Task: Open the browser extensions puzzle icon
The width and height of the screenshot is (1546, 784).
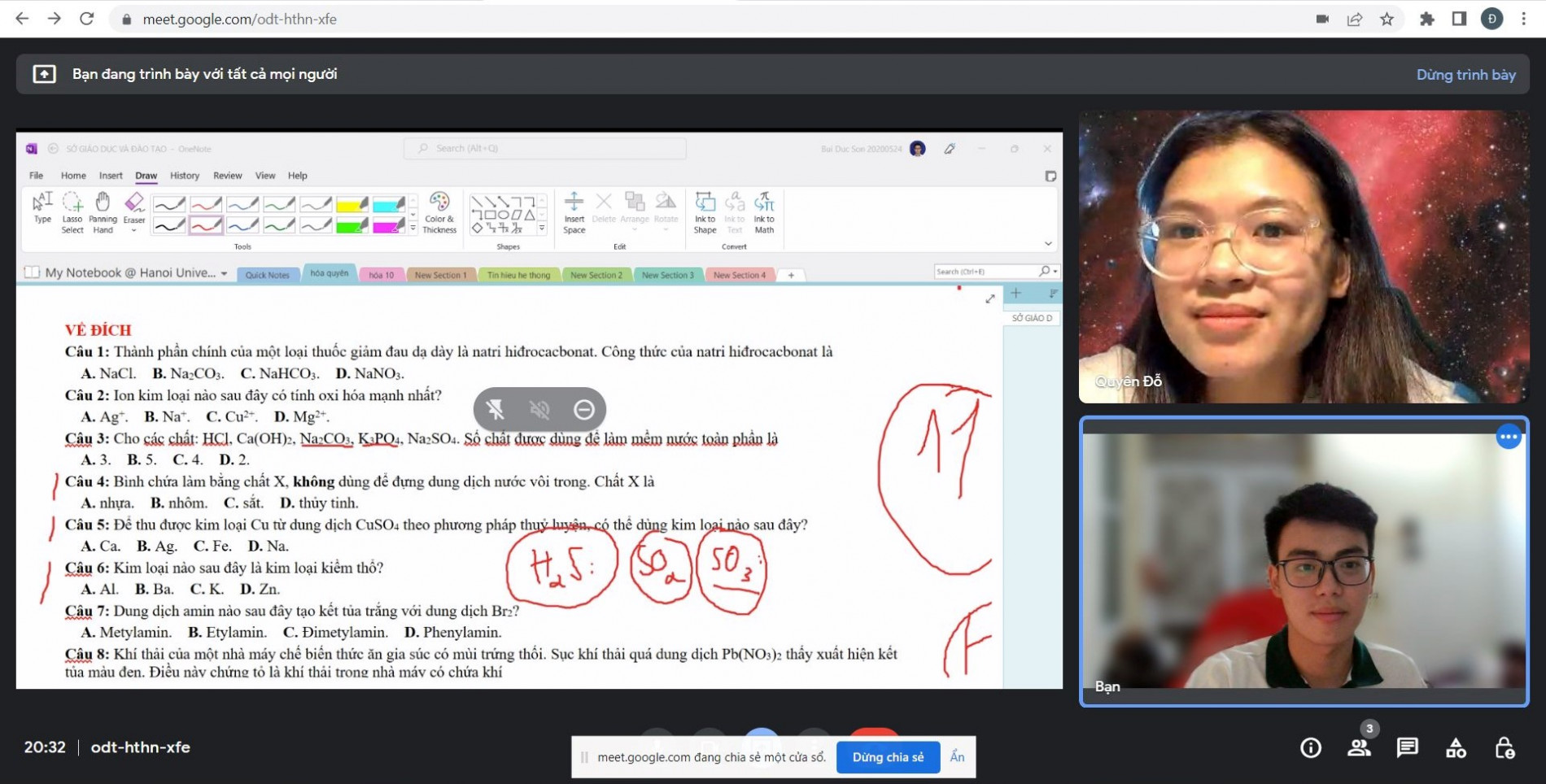Action: pos(1426,19)
